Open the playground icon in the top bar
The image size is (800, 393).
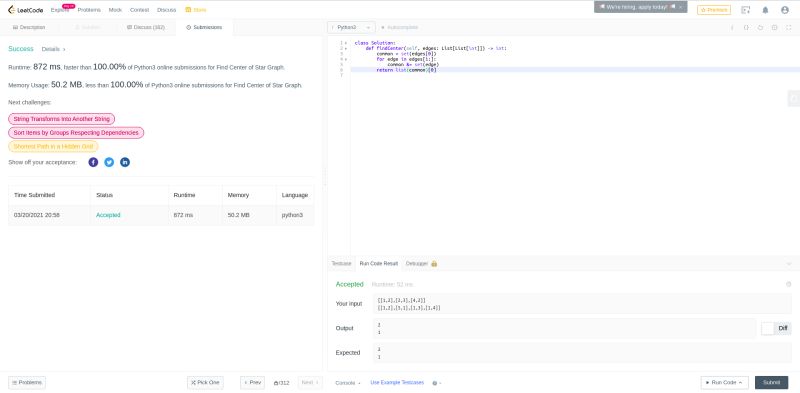pos(745,10)
